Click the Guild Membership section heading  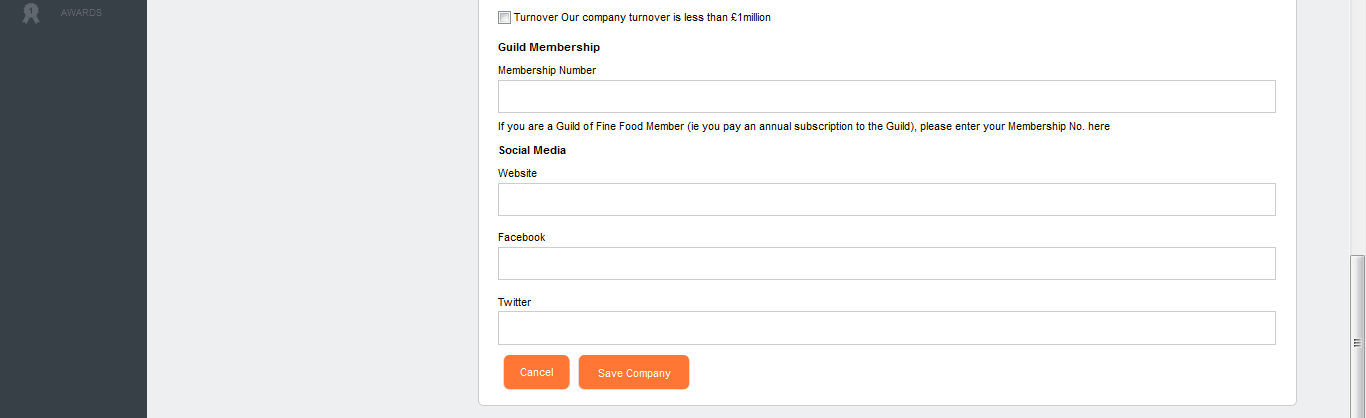(549, 47)
